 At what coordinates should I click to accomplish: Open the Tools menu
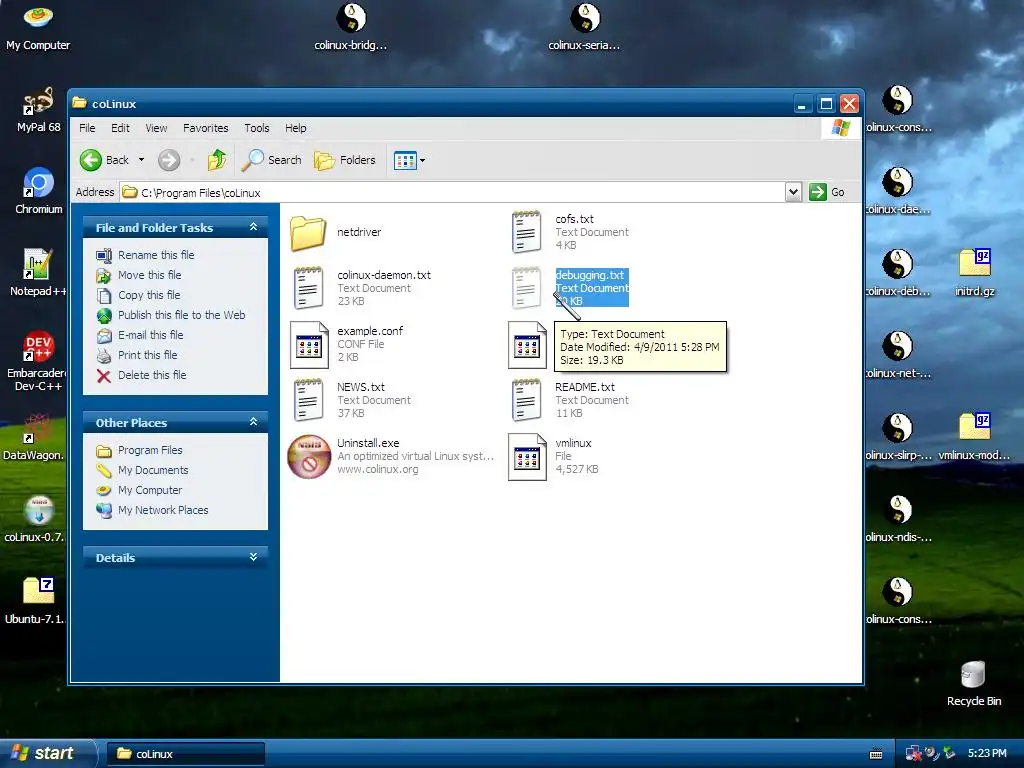pos(257,128)
